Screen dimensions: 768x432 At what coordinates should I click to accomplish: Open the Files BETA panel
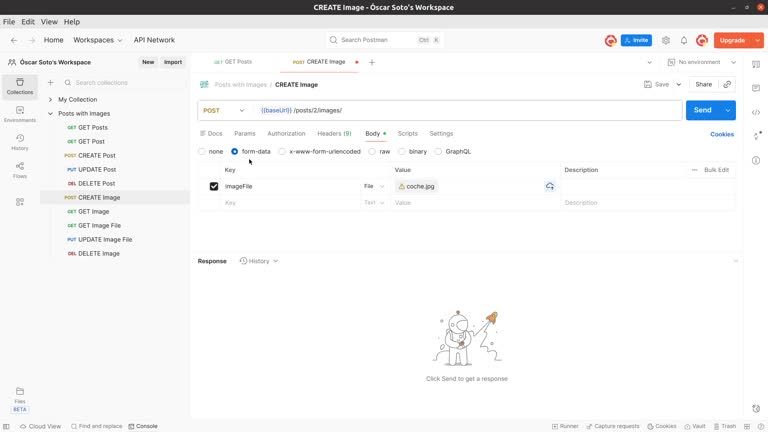tap(20, 400)
